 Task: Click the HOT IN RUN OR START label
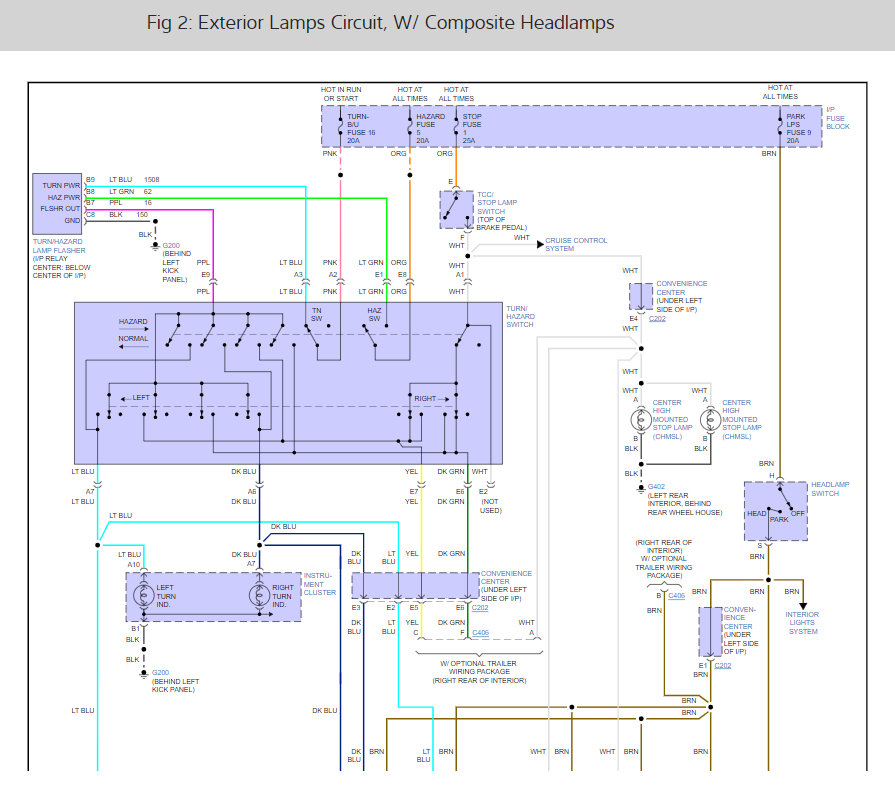pos(341,94)
